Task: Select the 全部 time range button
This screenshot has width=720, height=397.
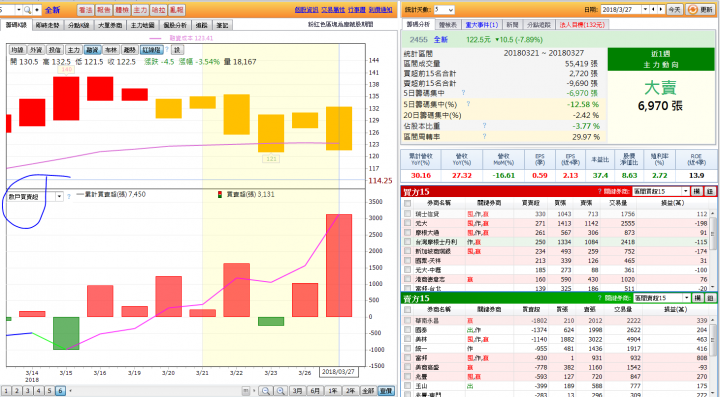Action: (368, 391)
